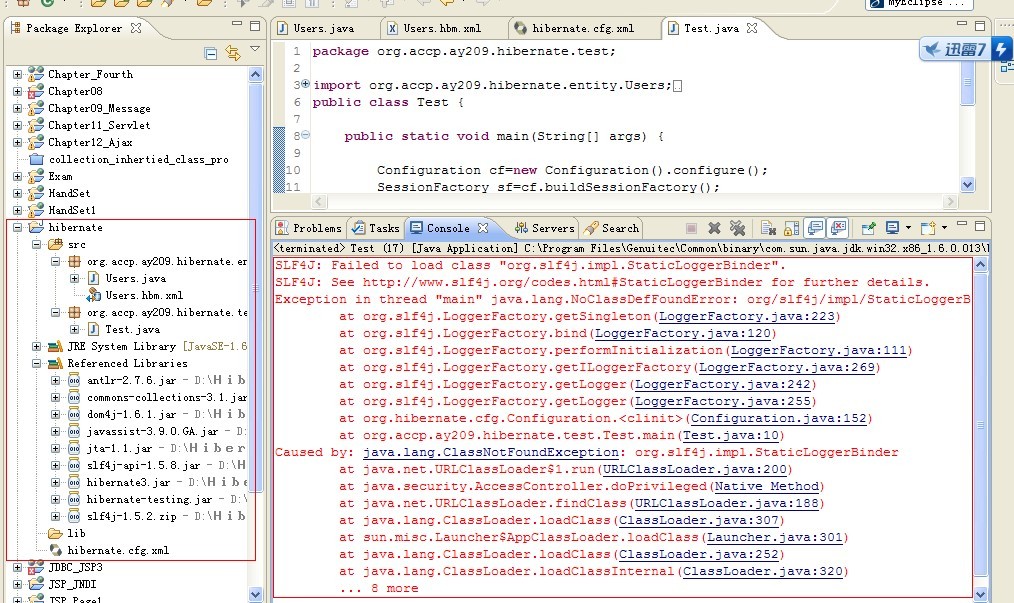
Task: Open Display Selected Console dropdown arrow
Action: tap(907, 229)
